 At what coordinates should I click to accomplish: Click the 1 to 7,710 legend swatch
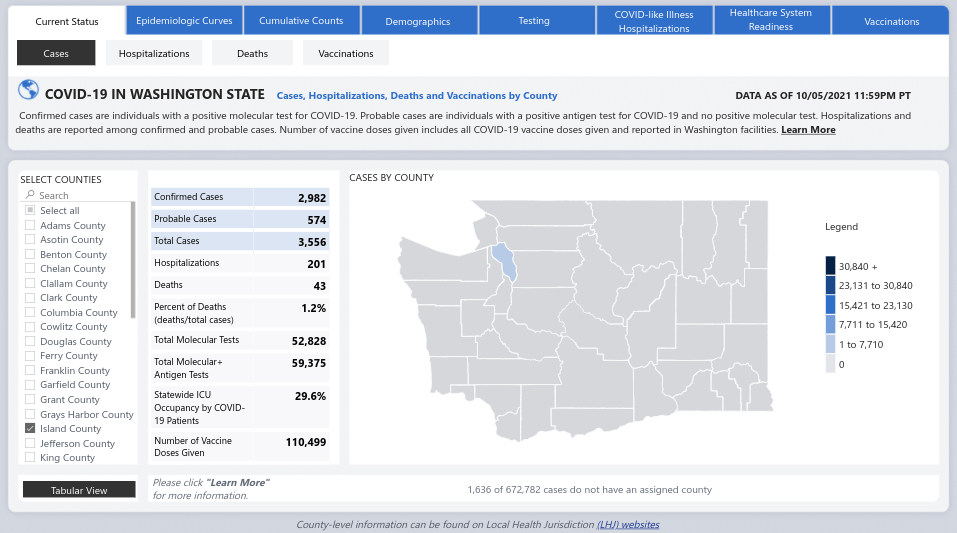pyautogui.click(x=830, y=344)
